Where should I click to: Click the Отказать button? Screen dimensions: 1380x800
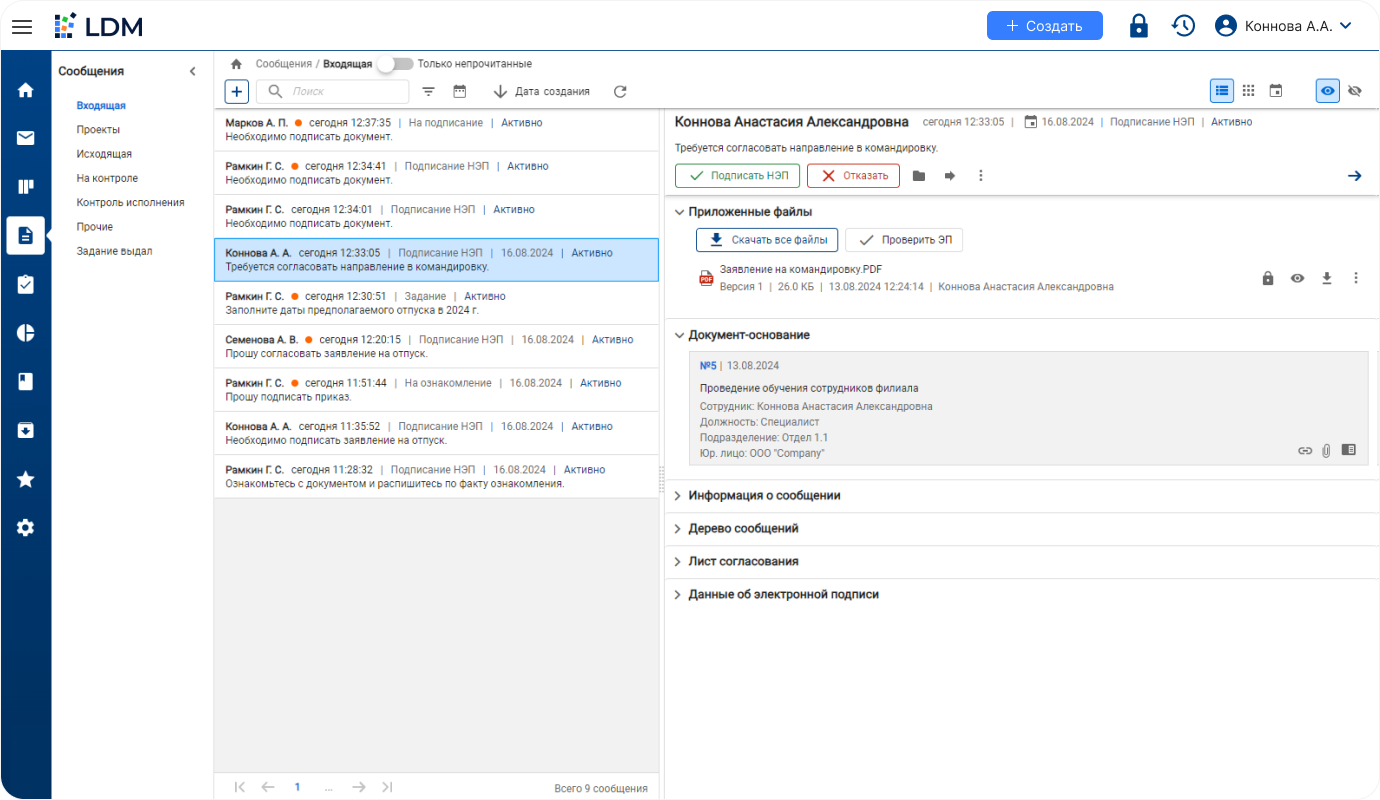point(853,176)
